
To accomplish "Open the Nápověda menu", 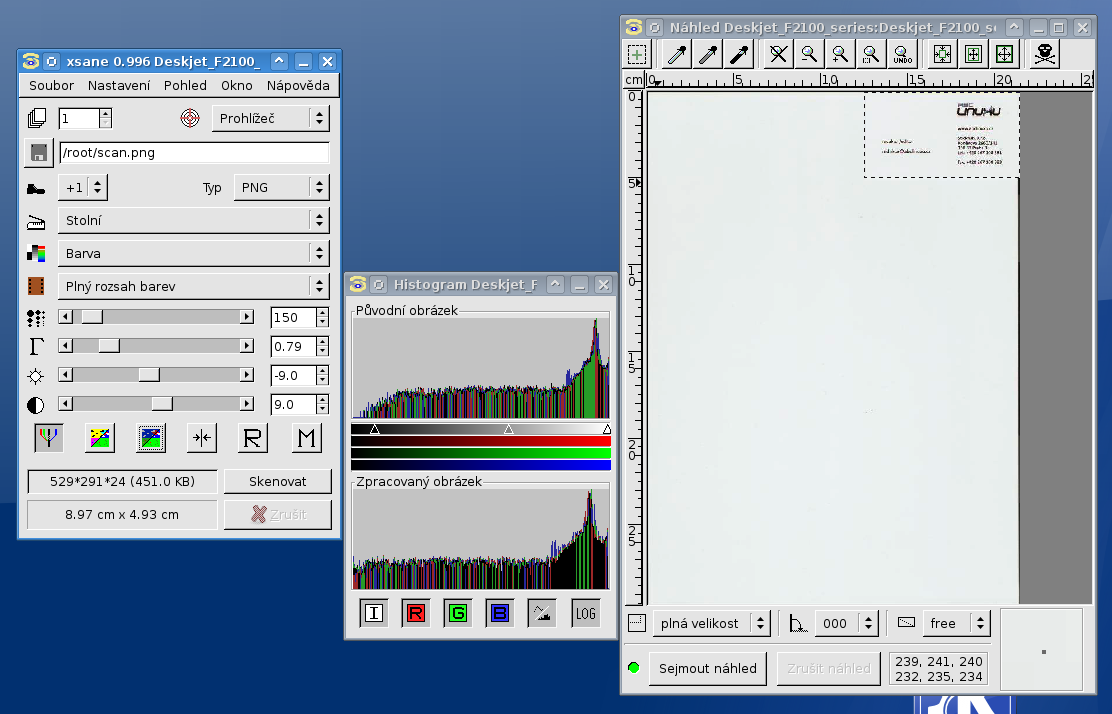I will pos(298,86).
